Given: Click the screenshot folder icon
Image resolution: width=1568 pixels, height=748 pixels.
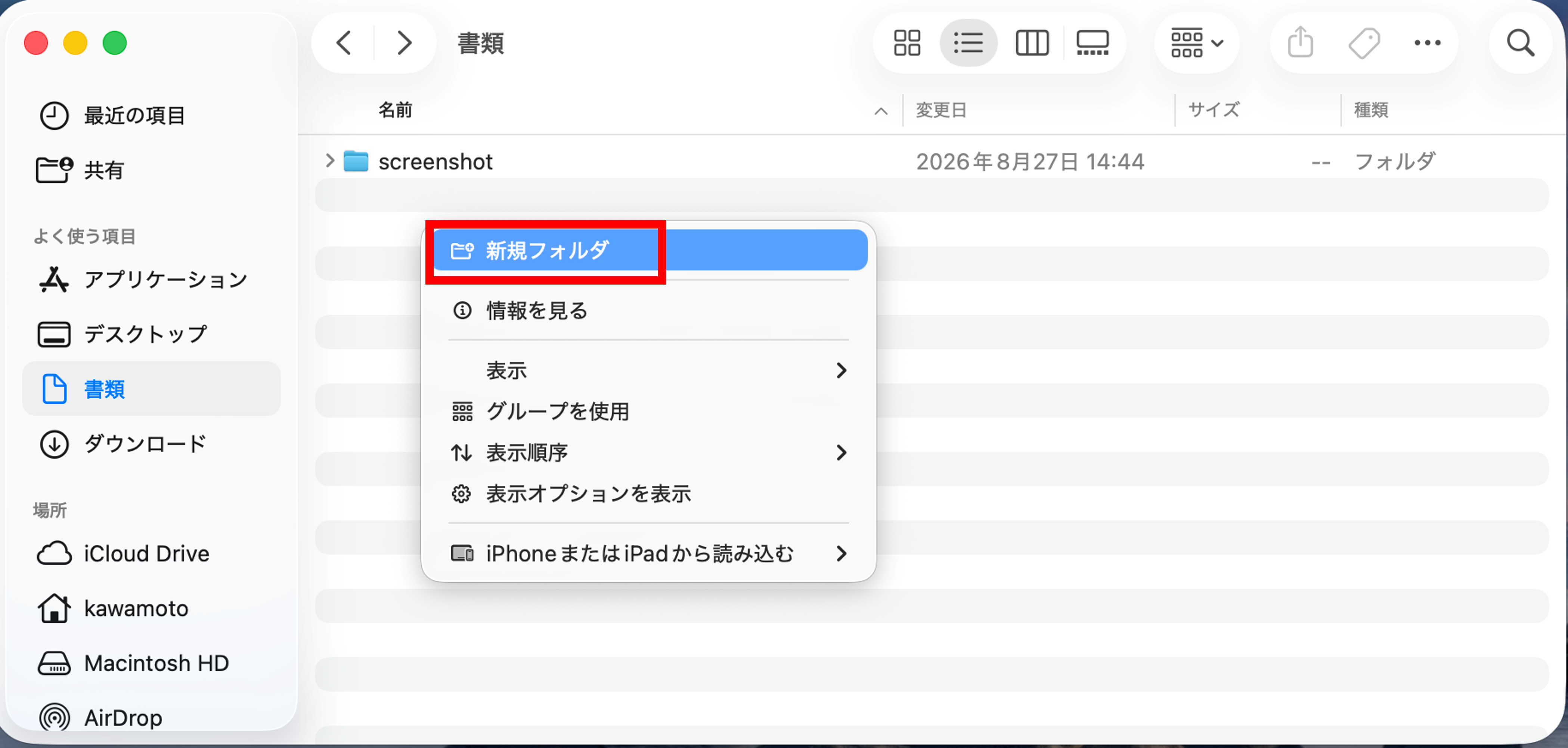Looking at the screenshot, I should tap(356, 161).
